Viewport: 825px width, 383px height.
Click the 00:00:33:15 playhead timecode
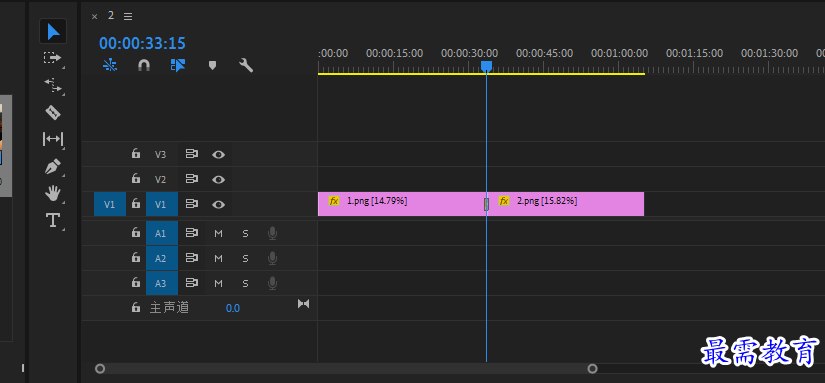143,43
